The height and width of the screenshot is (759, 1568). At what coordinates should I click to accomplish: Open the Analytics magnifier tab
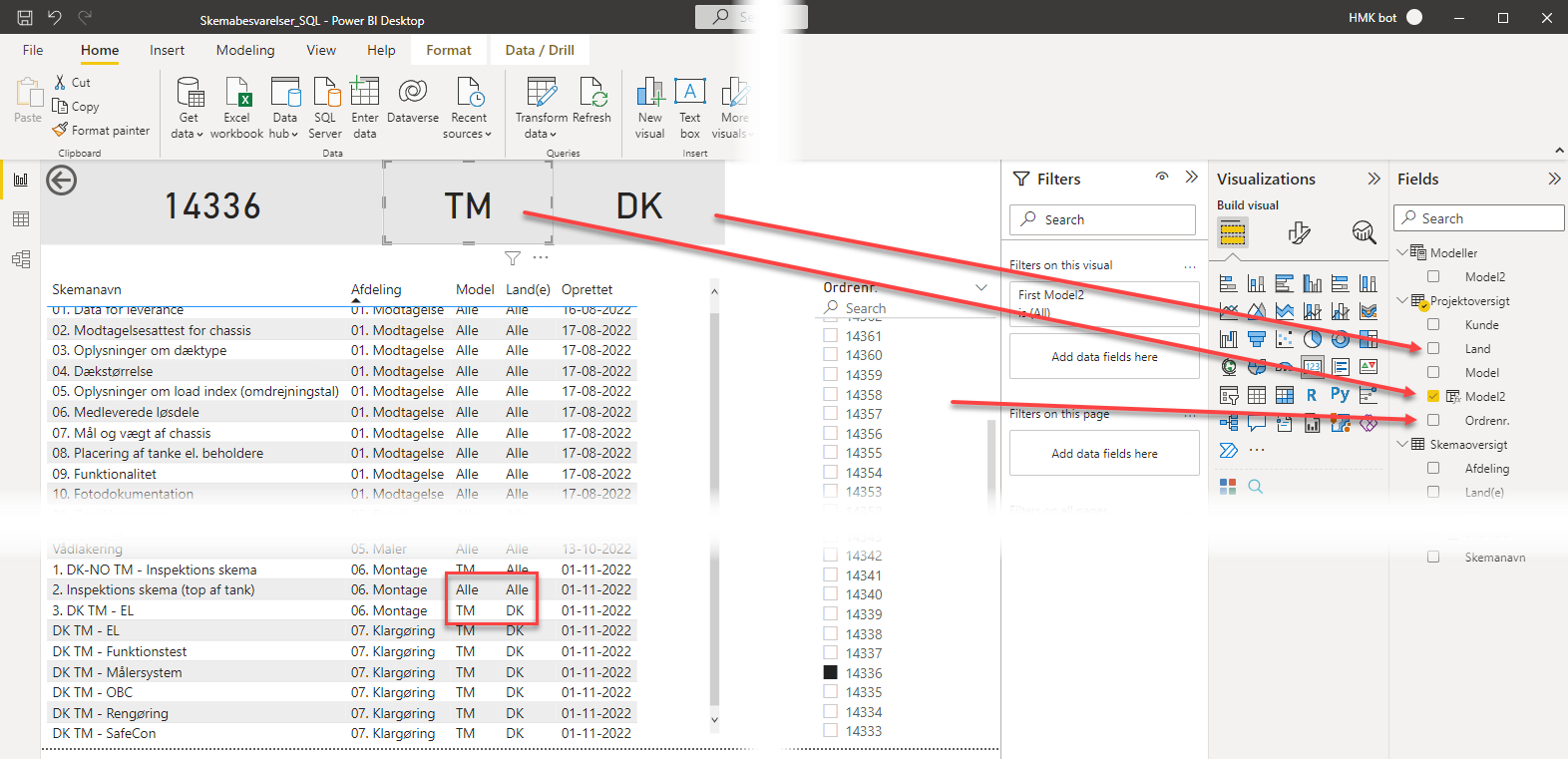tap(1364, 233)
